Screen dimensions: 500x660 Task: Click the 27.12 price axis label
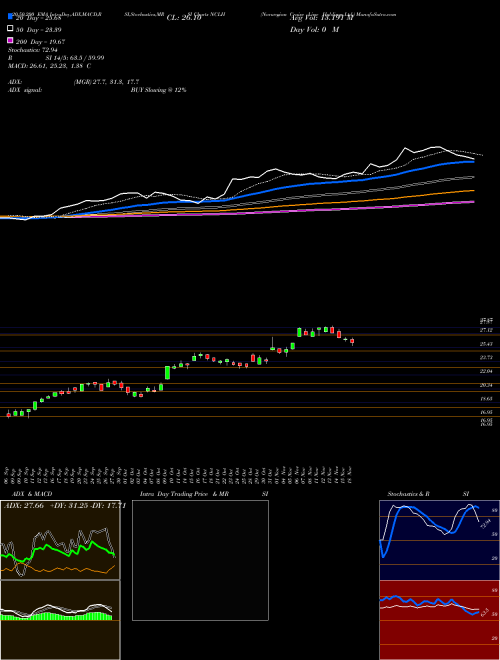pyautogui.click(x=486, y=330)
